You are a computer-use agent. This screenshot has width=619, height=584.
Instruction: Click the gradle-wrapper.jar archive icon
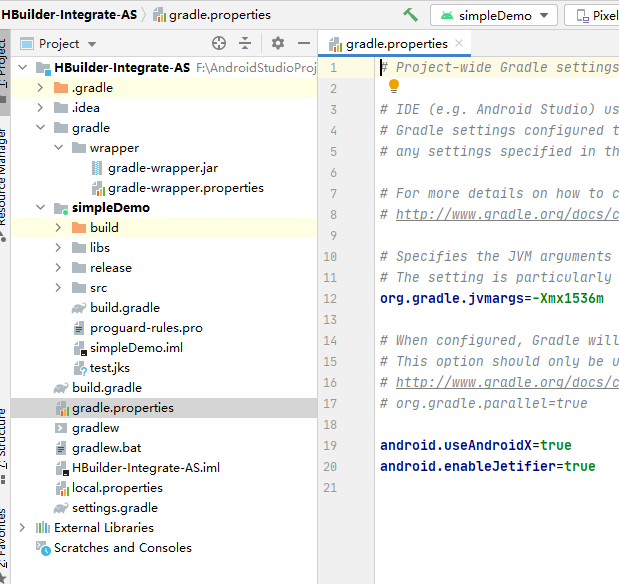(97, 168)
